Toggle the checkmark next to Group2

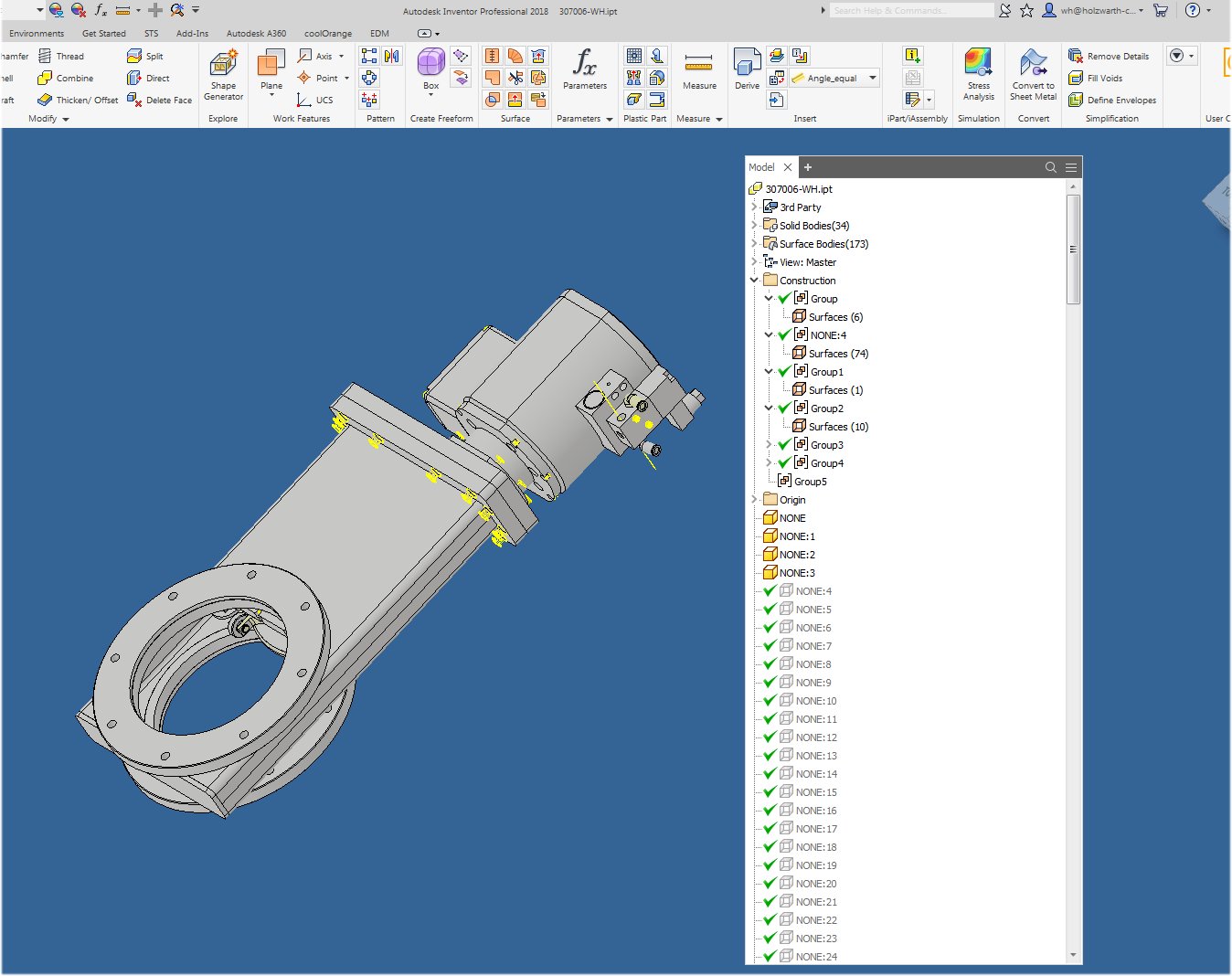[784, 408]
